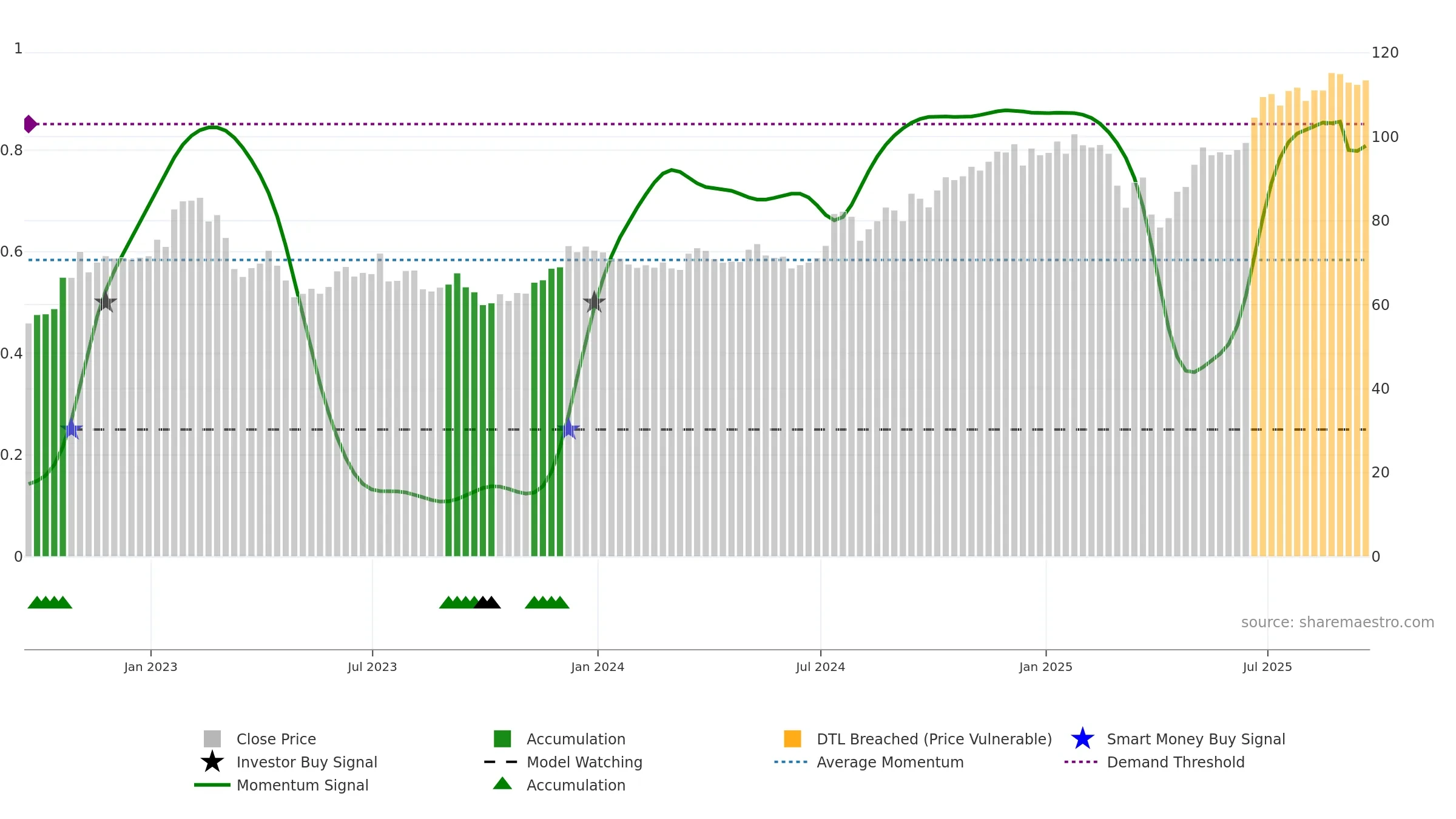Click the Smart Money Buy Signal legend star
The width and height of the screenshot is (1456, 819).
coord(1082,739)
